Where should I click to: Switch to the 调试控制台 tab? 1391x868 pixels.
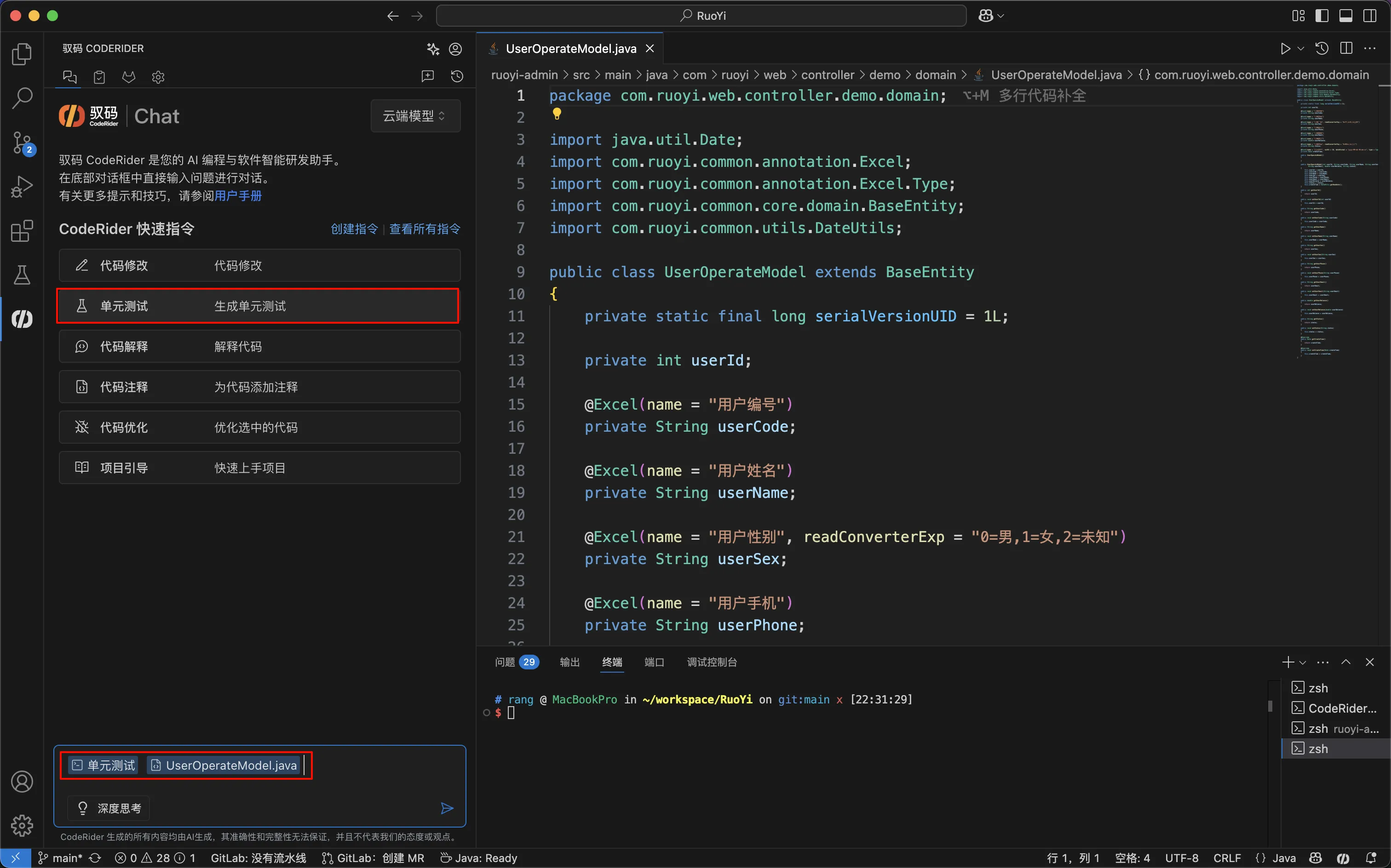coord(712,662)
